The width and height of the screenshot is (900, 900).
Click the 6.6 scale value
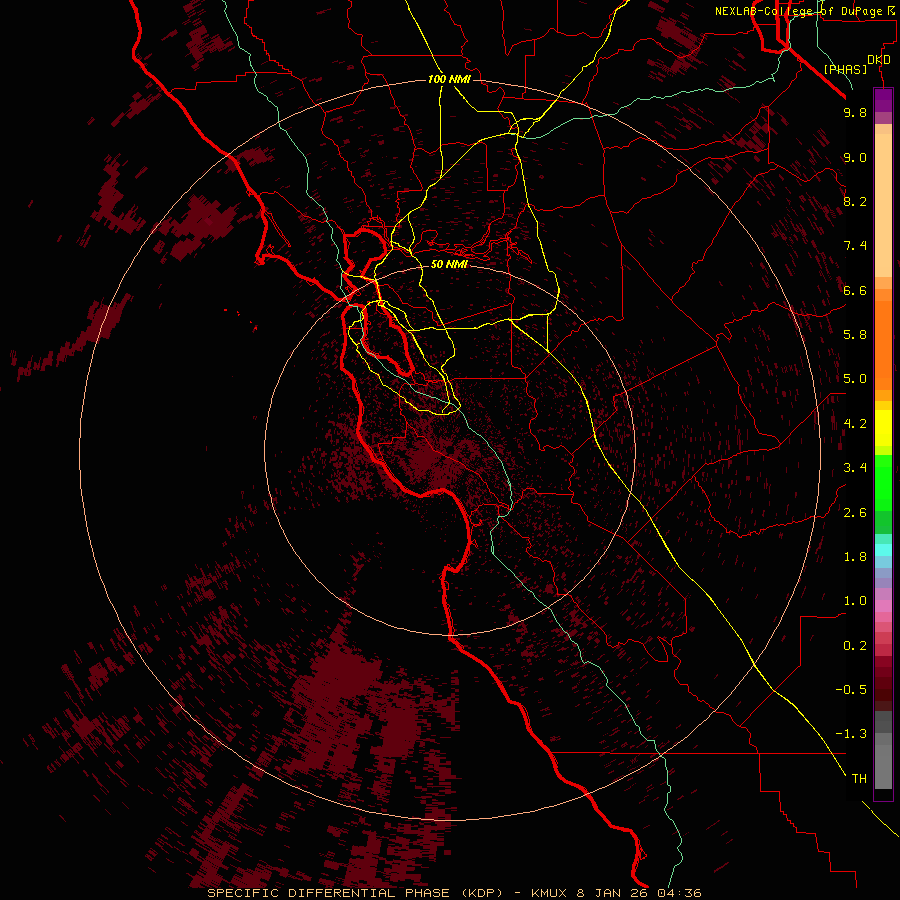855,290
